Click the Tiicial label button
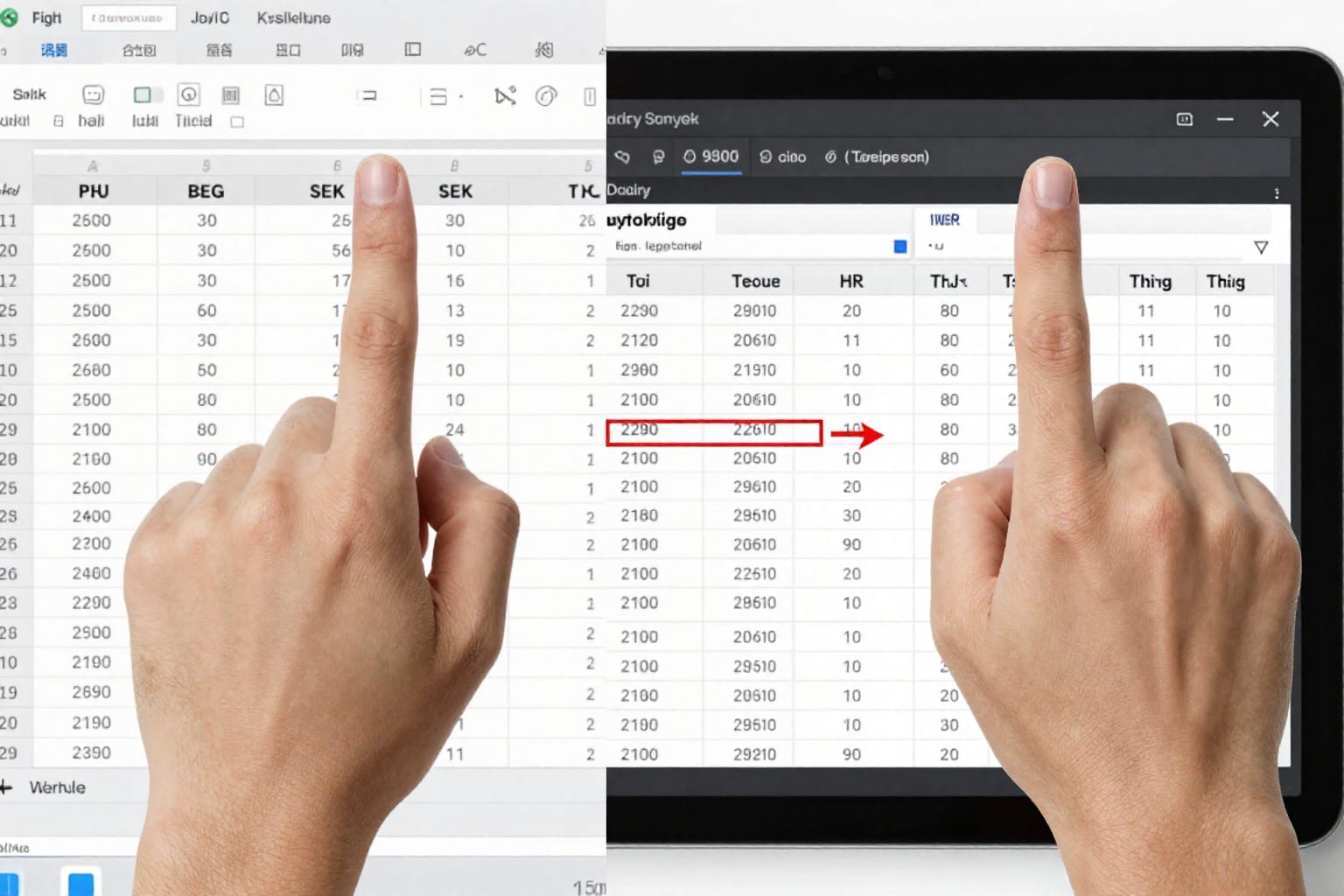This screenshot has height=896, width=1344. 193,121
